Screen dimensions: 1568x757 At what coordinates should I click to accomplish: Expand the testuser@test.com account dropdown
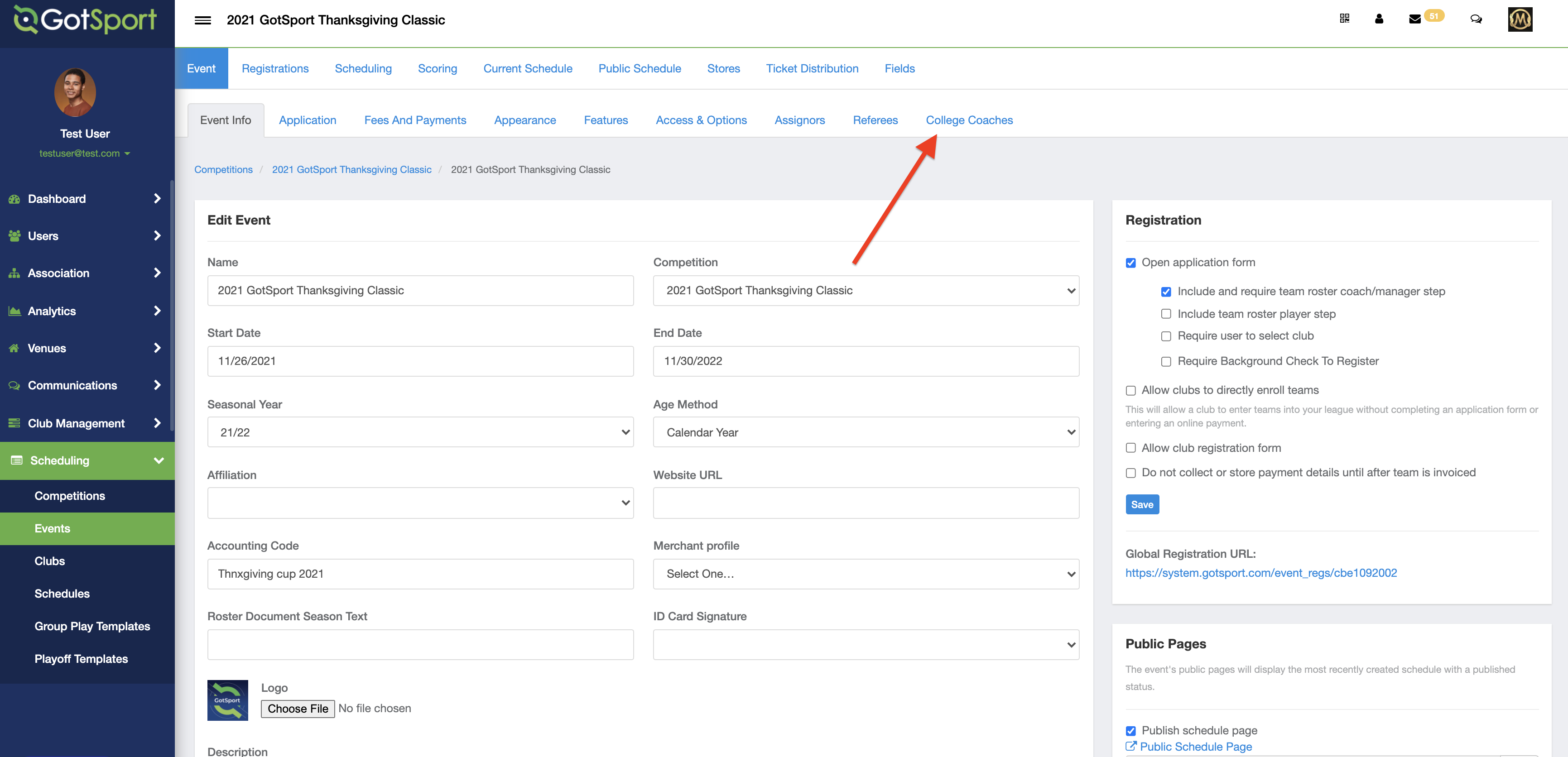[85, 153]
